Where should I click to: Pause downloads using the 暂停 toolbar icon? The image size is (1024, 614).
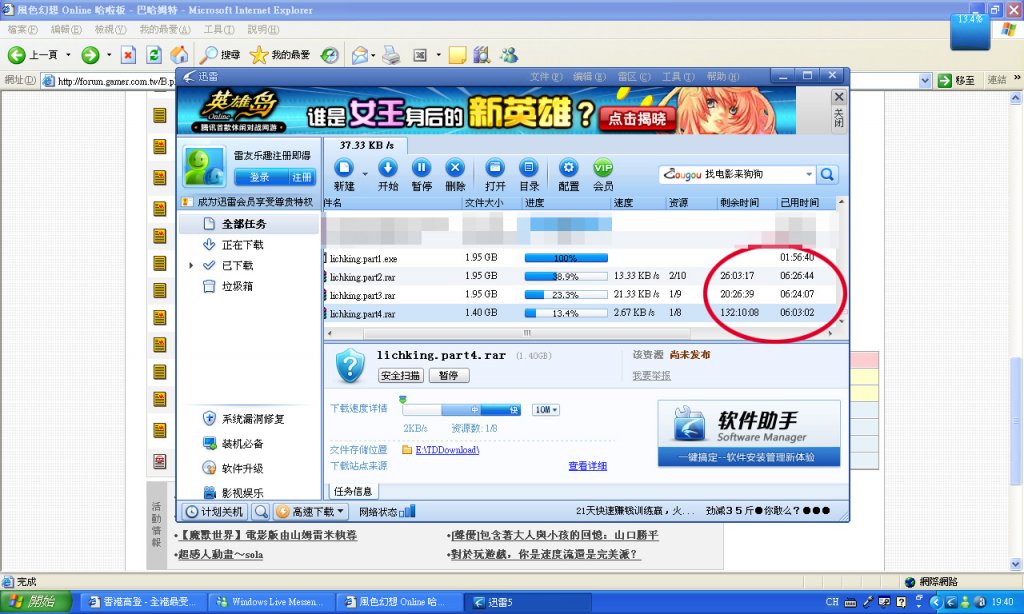421,168
